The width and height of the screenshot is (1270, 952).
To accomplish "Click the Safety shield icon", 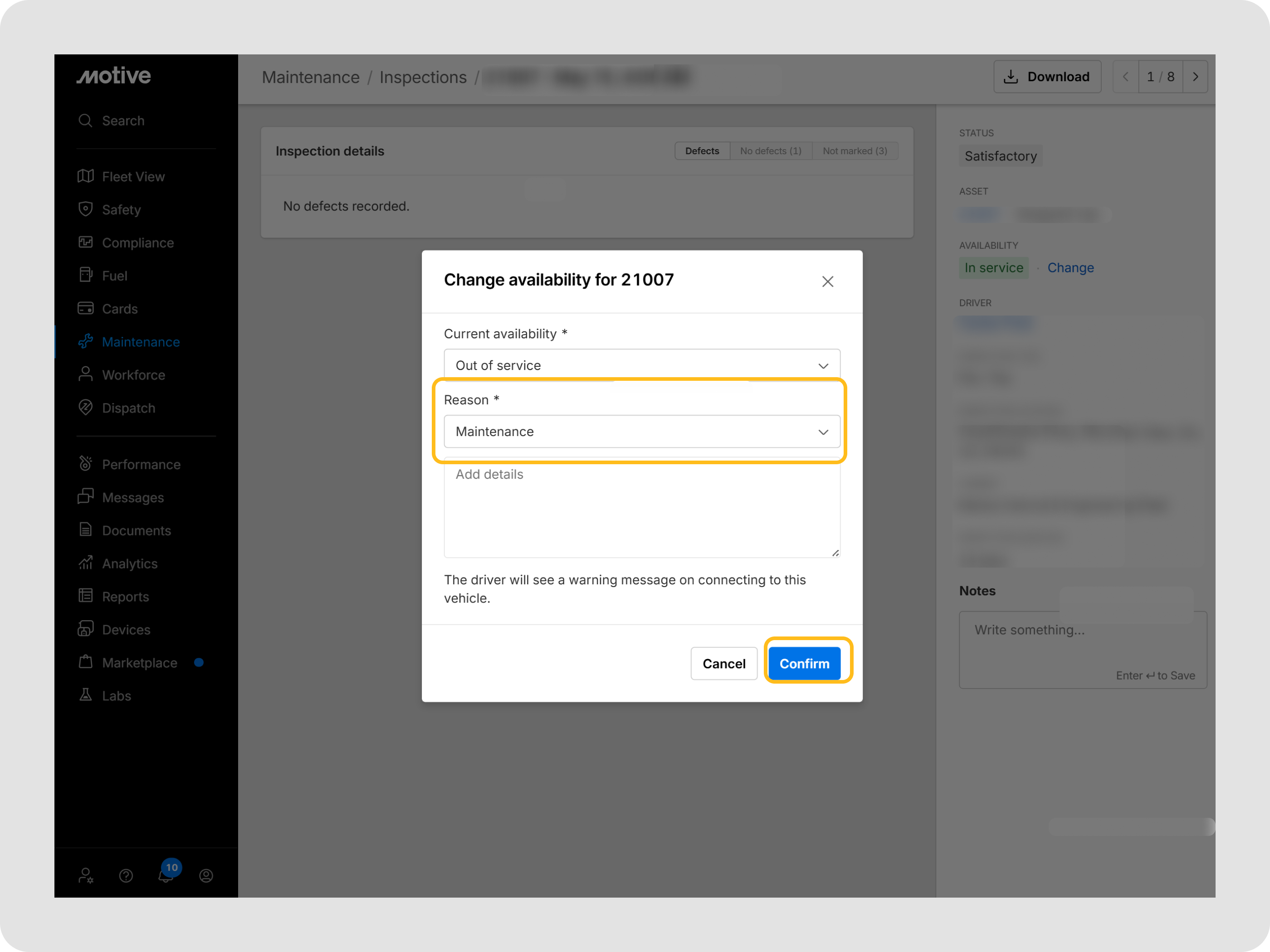I will click(x=86, y=209).
